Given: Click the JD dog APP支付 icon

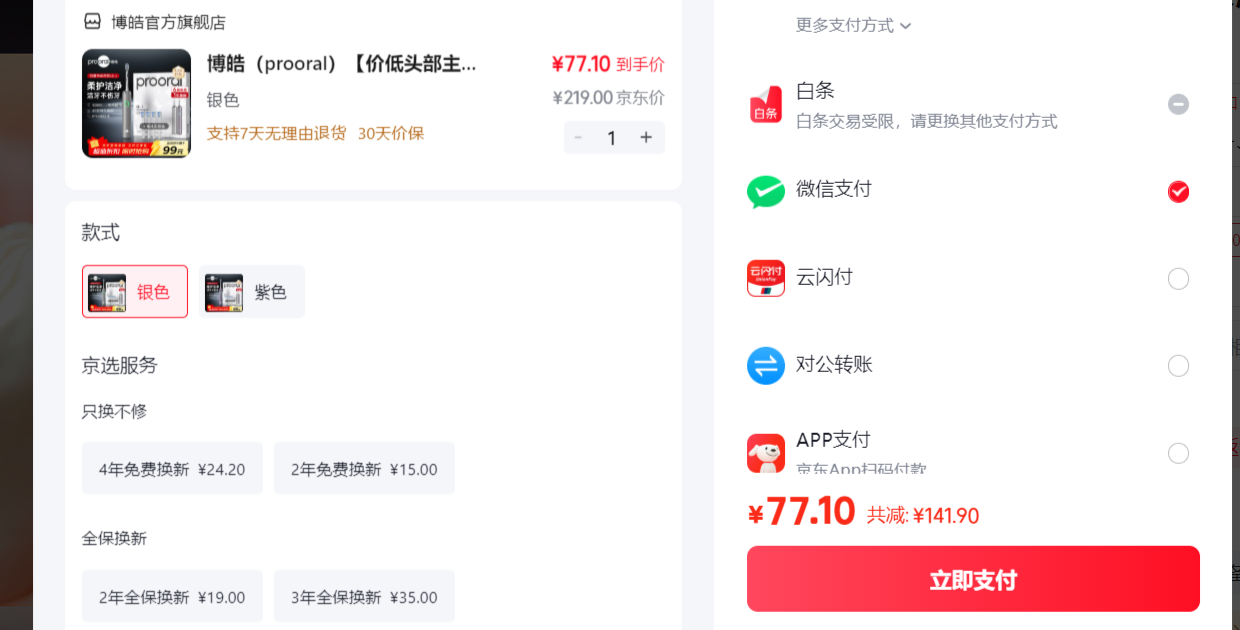Looking at the screenshot, I should click(x=766, y=453).
